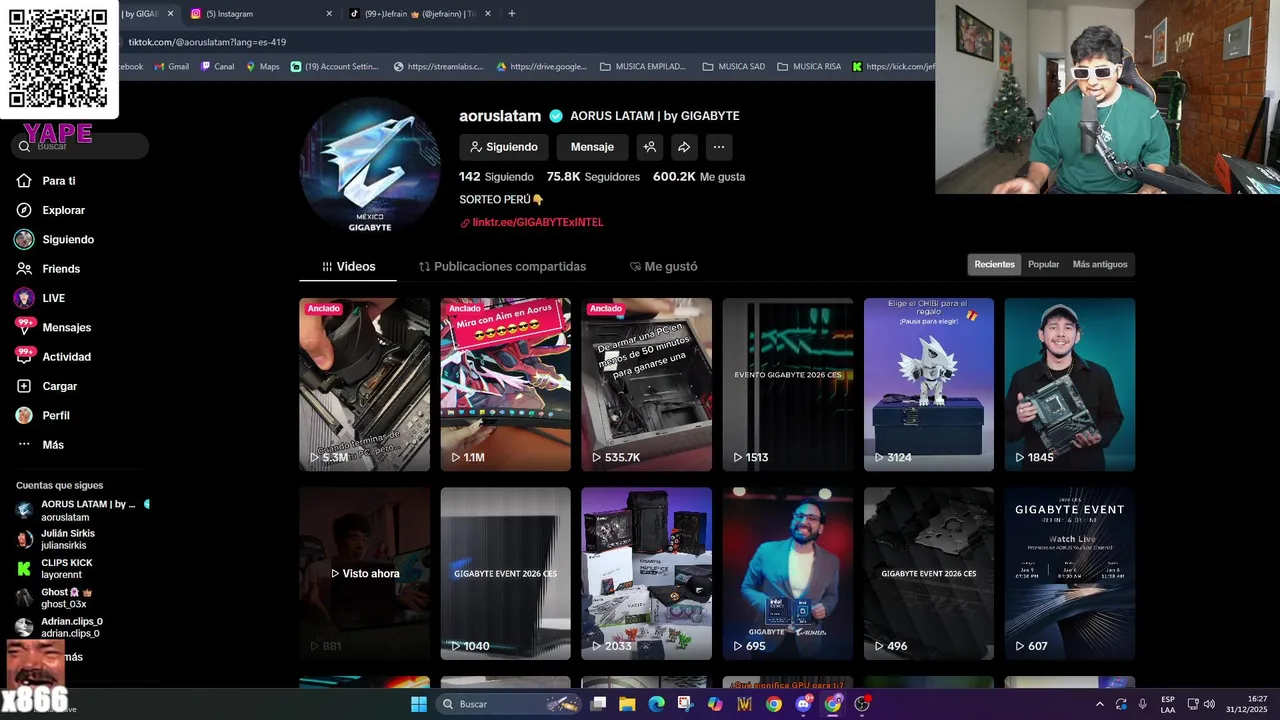Click the TikTok Buscar search field
Screen dimensions: 1280x720
click(80, 146)
